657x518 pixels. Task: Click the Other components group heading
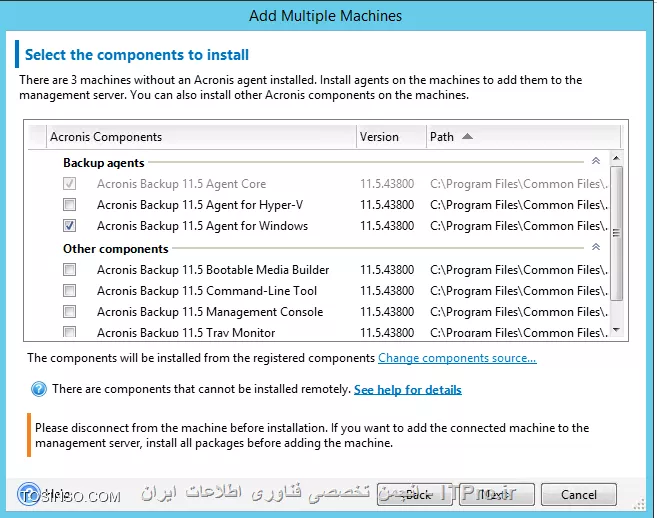click(x=116, y=249)
